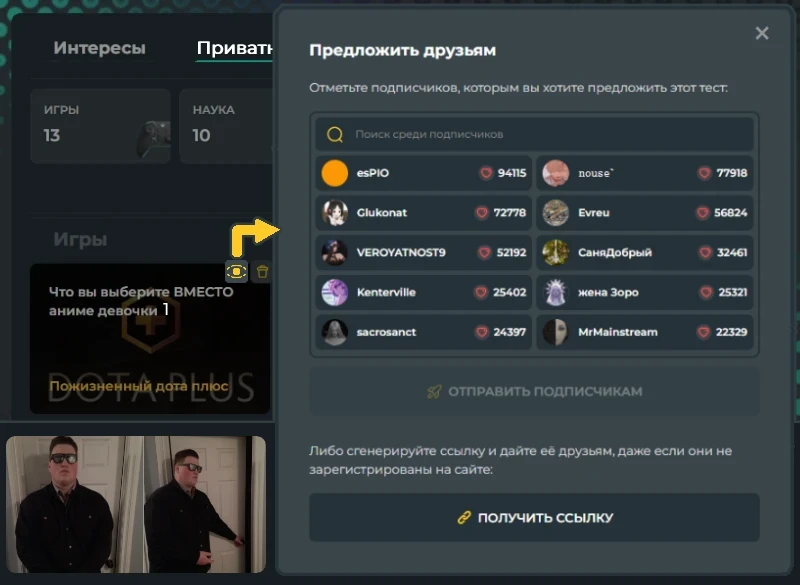Open the test card about аниме девочки
The width and height of the screenshot is (800, 585).
click(150, 339)
